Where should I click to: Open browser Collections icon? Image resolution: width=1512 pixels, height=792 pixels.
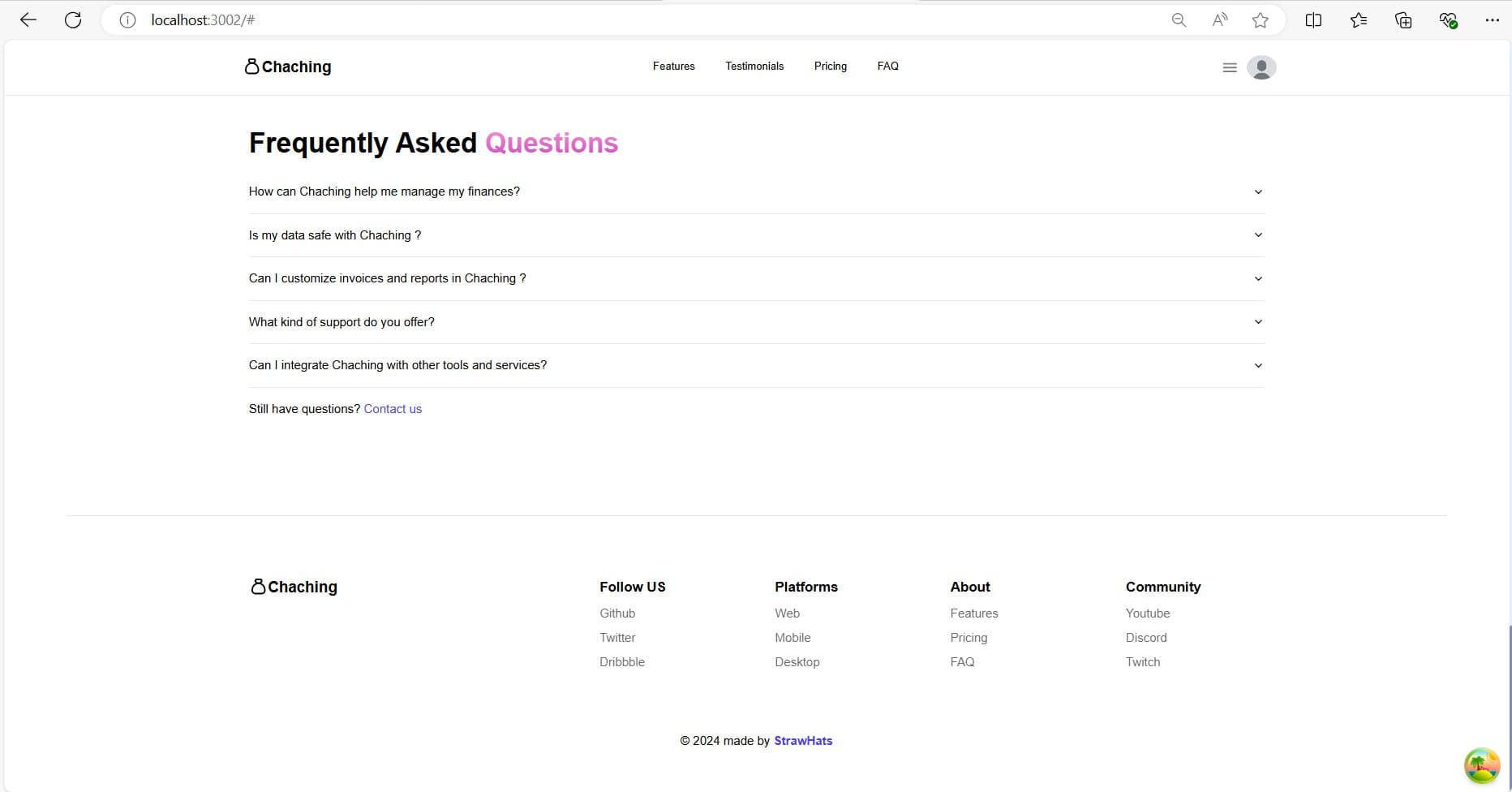(1403, 20)
